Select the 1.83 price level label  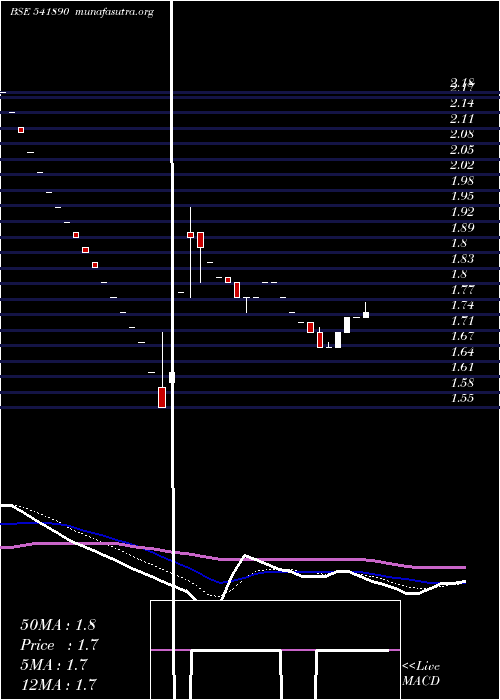pos(462,258)
